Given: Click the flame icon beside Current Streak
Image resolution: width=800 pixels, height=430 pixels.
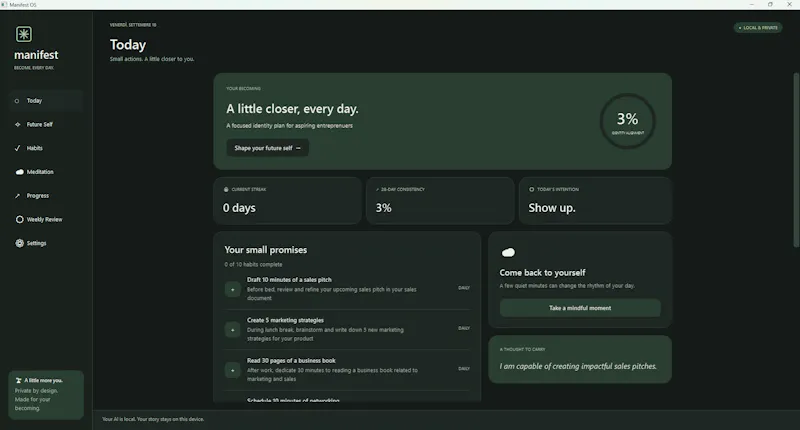Looking at the screenshot, I should pyautogui.click(x=226, y=189).
